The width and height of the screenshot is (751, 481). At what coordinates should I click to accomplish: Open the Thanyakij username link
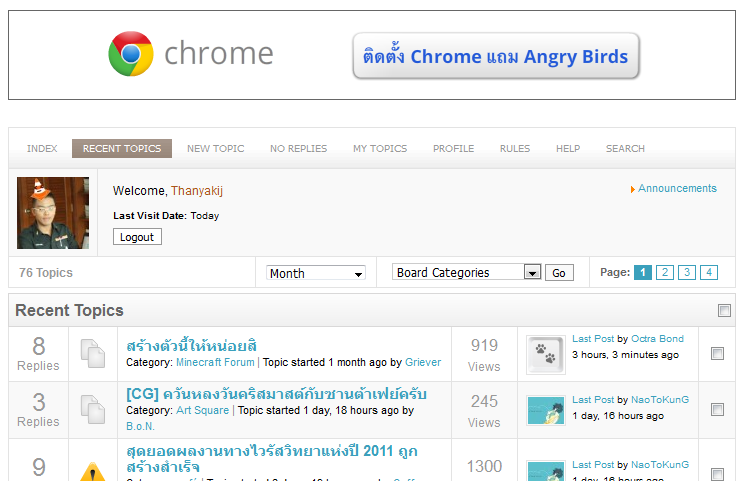pyautogui.click(x=197, y=191)
